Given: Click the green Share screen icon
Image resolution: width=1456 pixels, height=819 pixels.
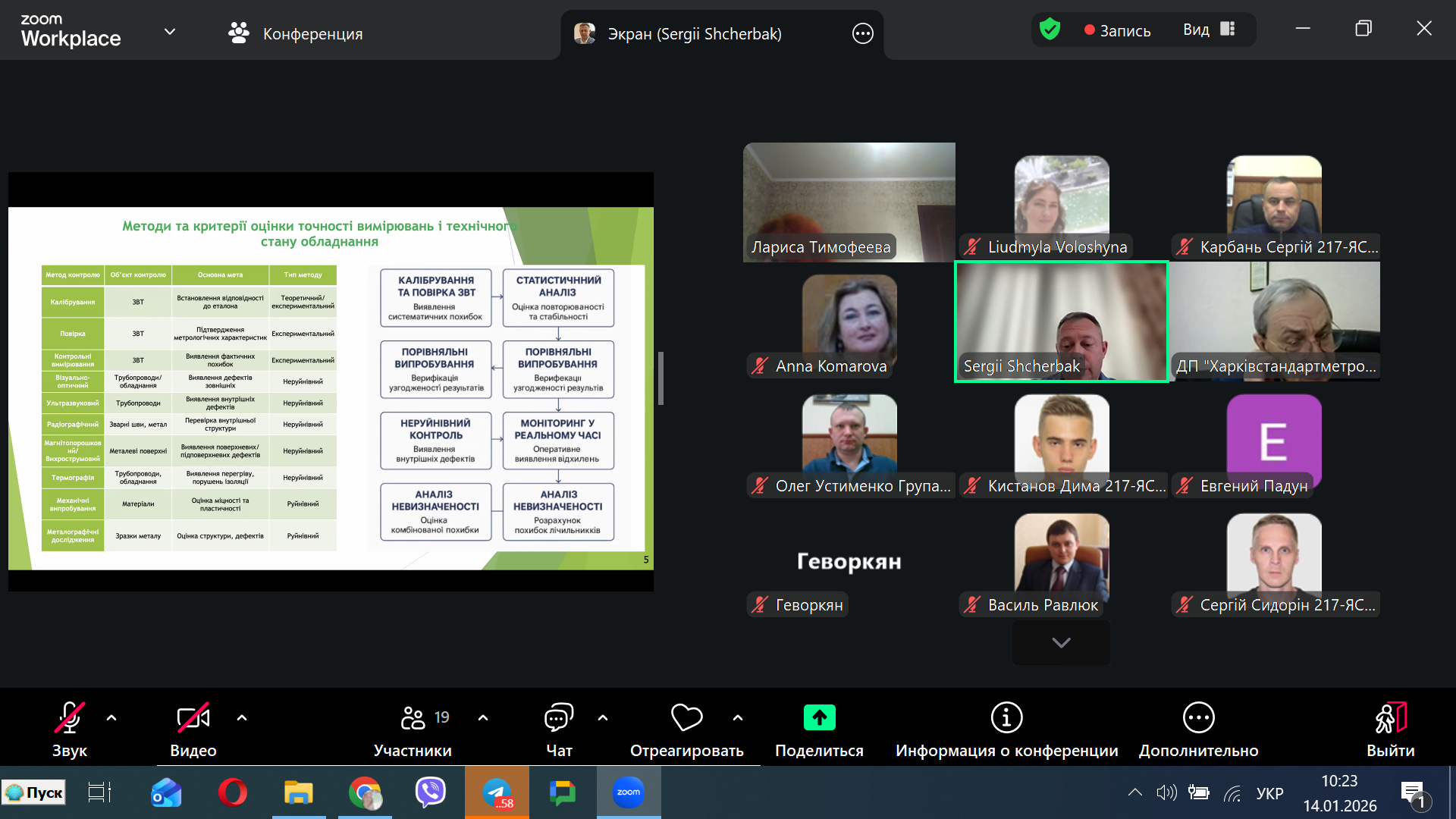Looking at the screenshot, I should click(819, 717).
